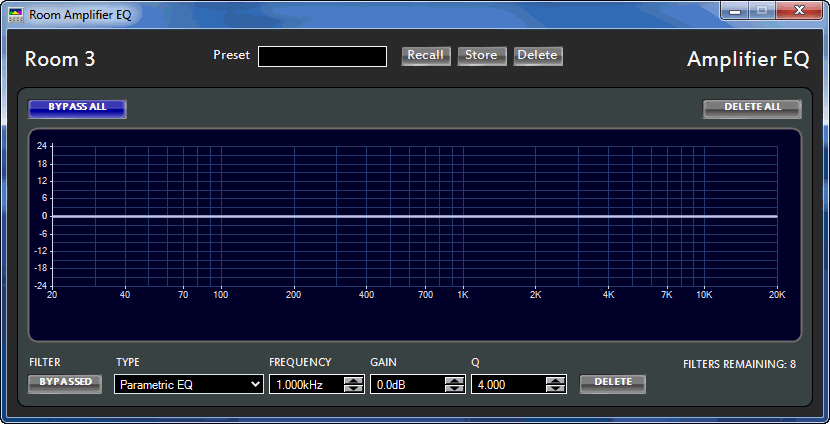Decrease frequency with the down arrow
The height and width of the screenshot is (424, 830).
353,389
